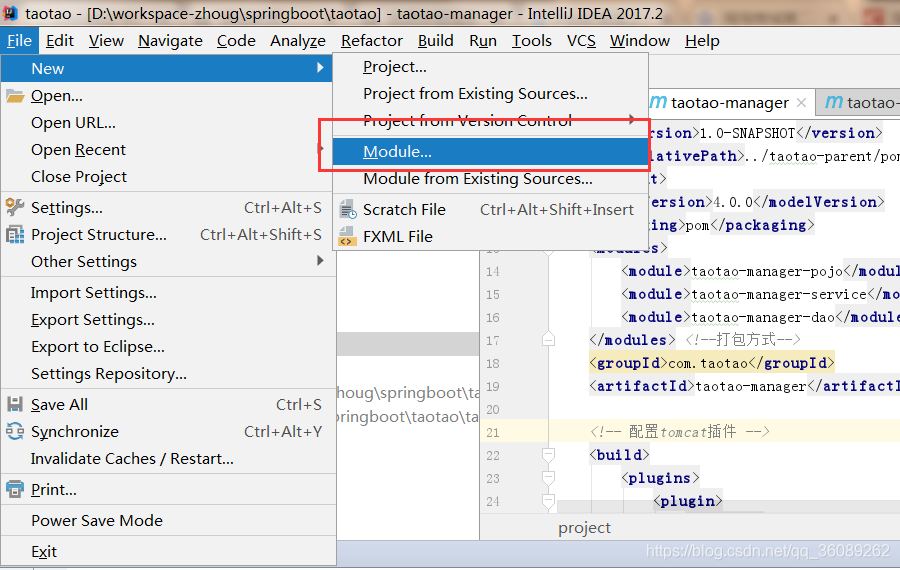Click the 配置tomcat插件 comment line
The height and width of the screenshot is (570, 900).
tap(680, 432)
